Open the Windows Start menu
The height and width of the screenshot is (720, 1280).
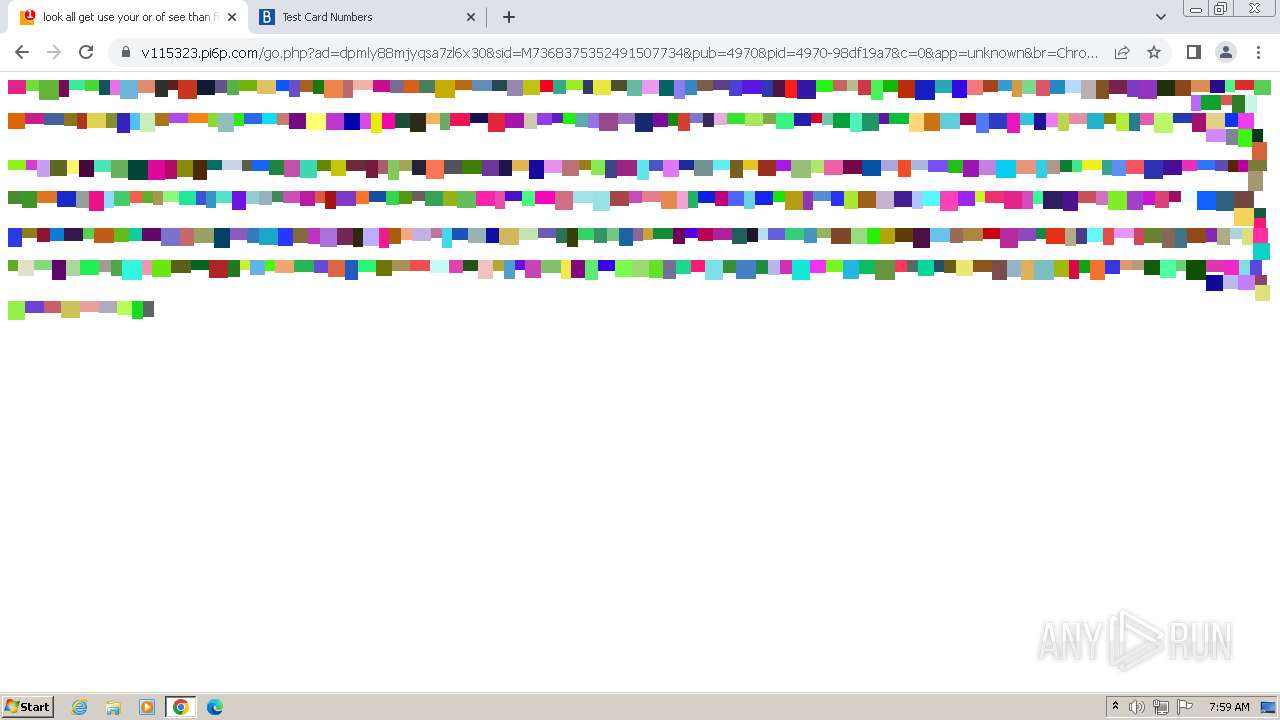[27, 706]
